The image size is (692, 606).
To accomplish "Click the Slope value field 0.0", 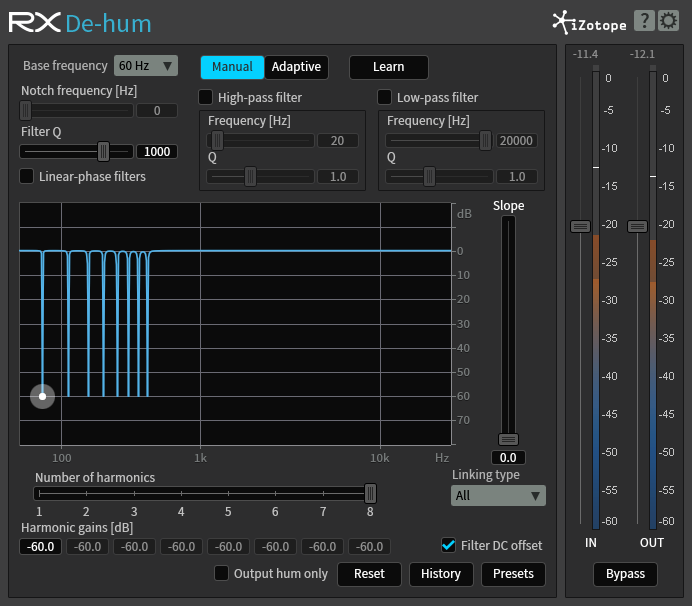I will pos(508,457).
